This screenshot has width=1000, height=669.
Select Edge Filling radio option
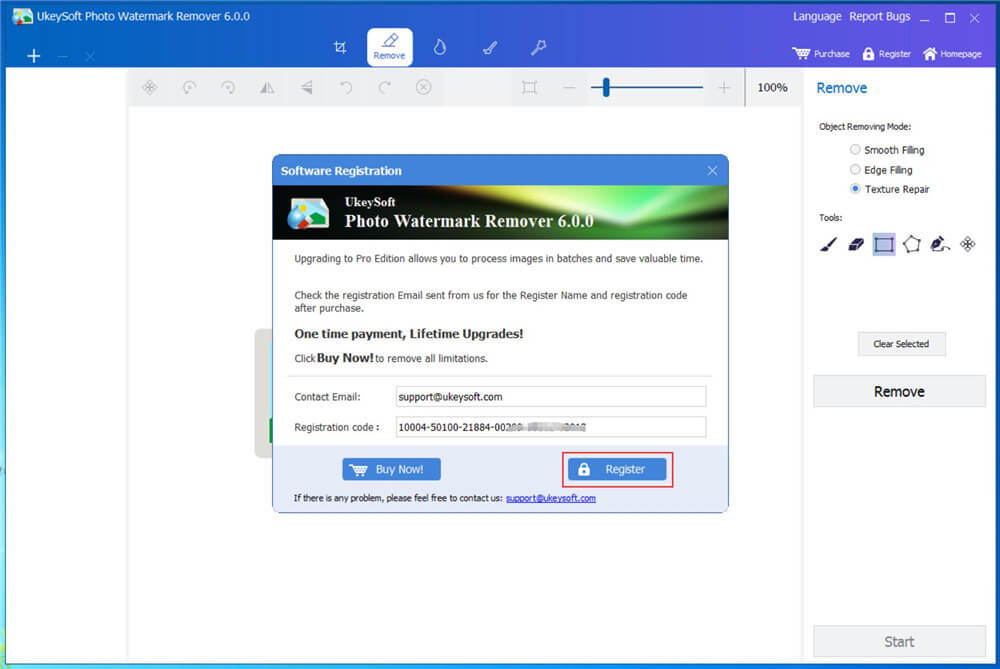855,170
